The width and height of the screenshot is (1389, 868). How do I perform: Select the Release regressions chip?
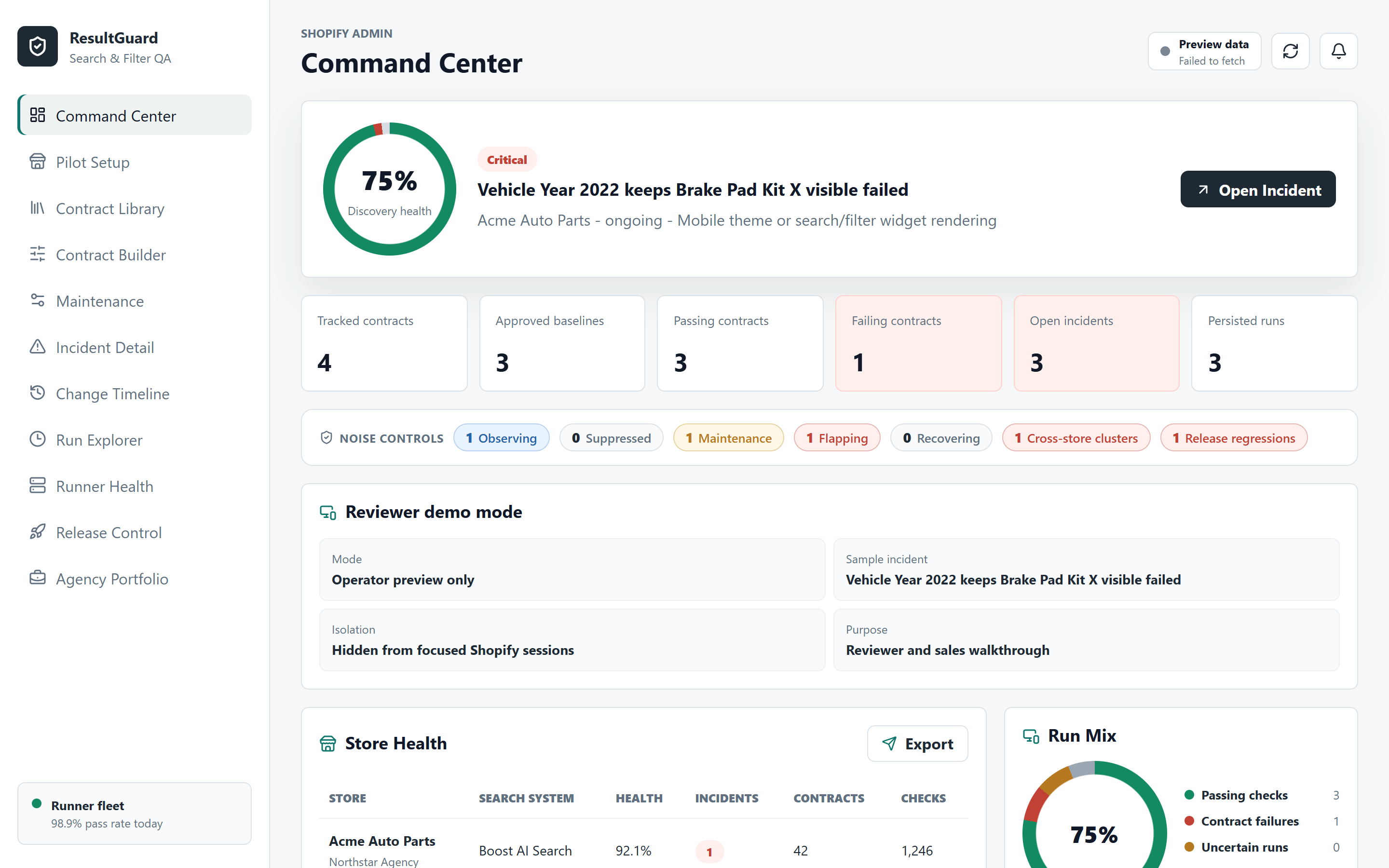1233,438
